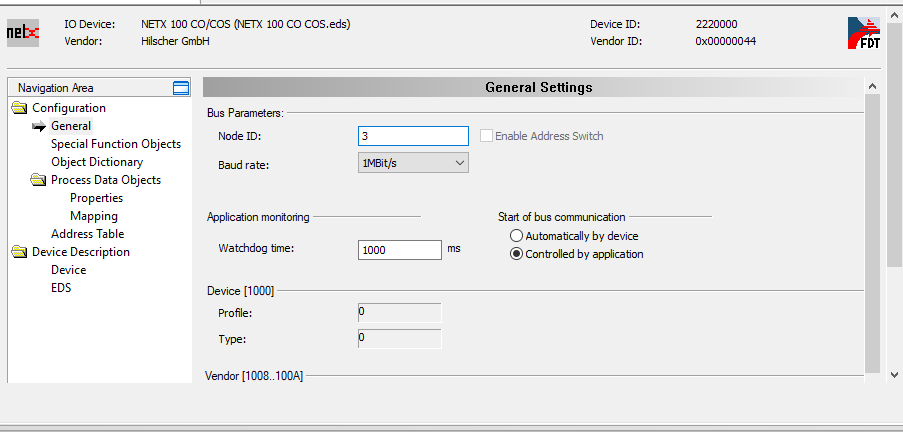Open Object Dictionary page
The width and height of the screenshot is (903, 432).
tap(97, 162)
